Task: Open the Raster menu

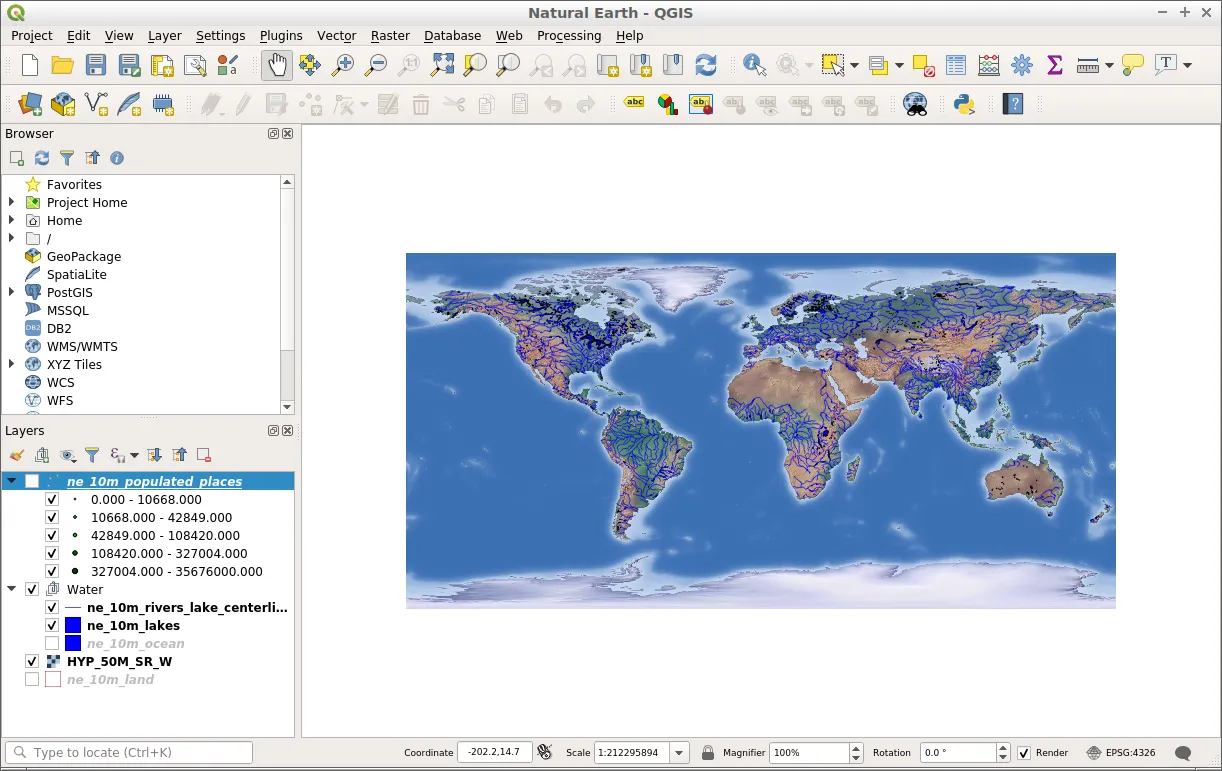Action: coord(390,36)
